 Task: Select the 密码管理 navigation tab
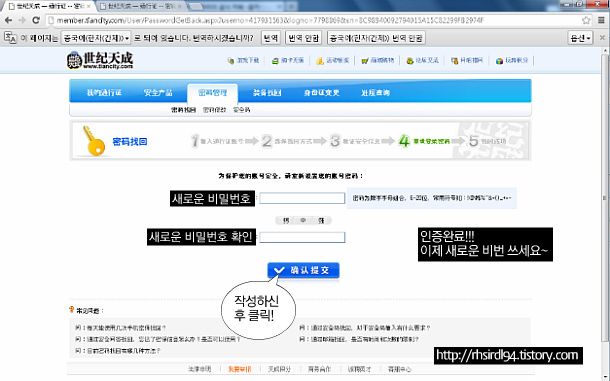(x=212, y=93)
